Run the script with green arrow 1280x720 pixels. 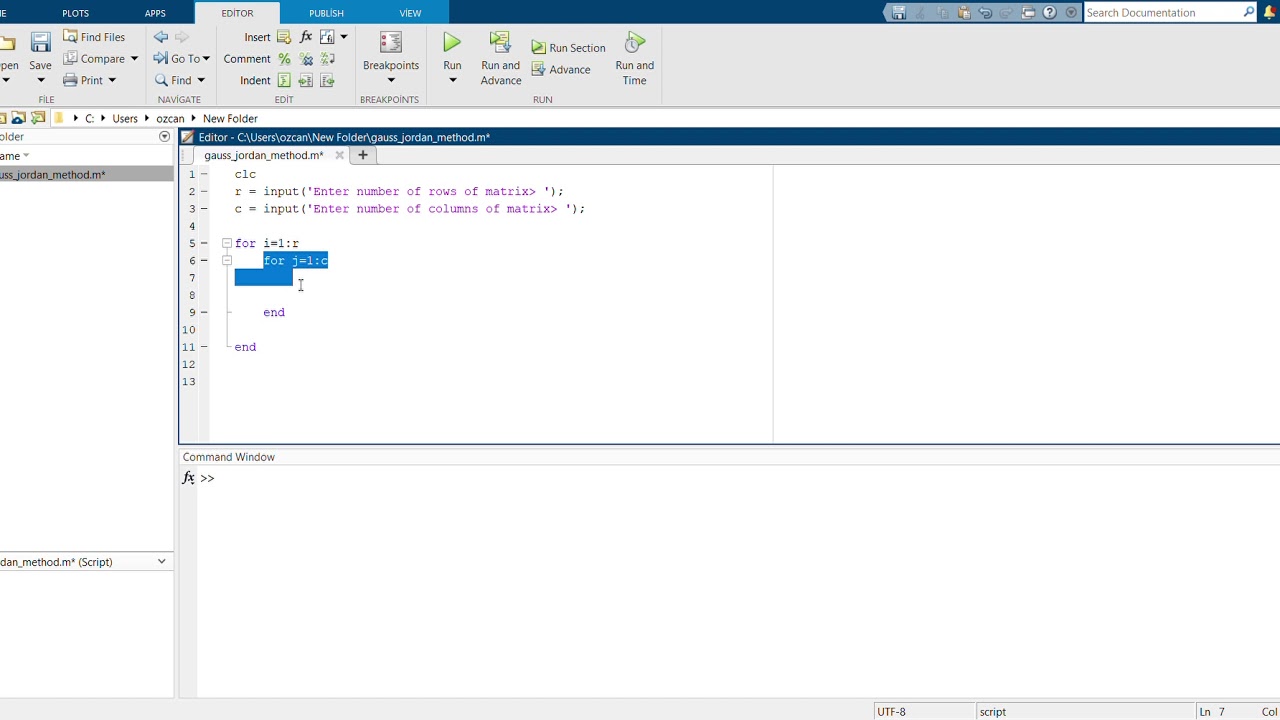coord(452,43)
